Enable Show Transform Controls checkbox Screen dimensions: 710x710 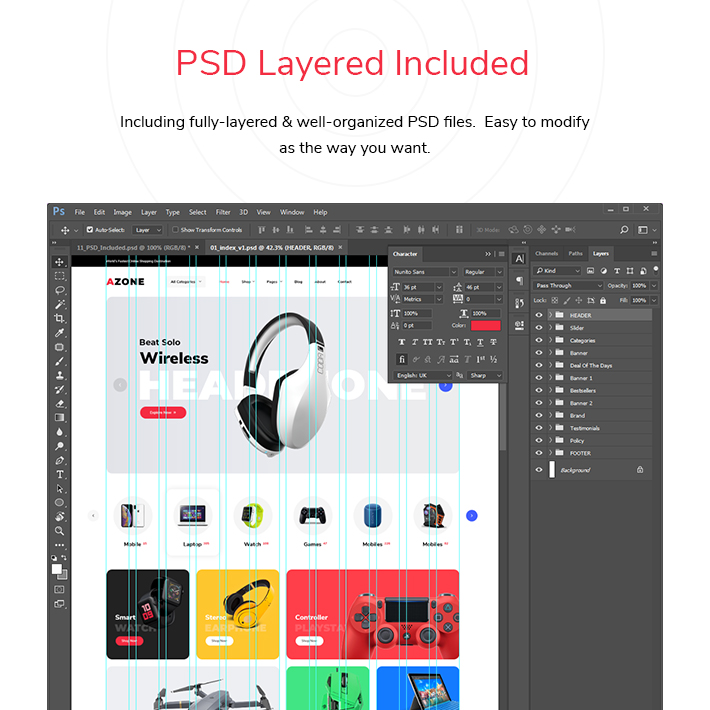click(x=175, y=230)
